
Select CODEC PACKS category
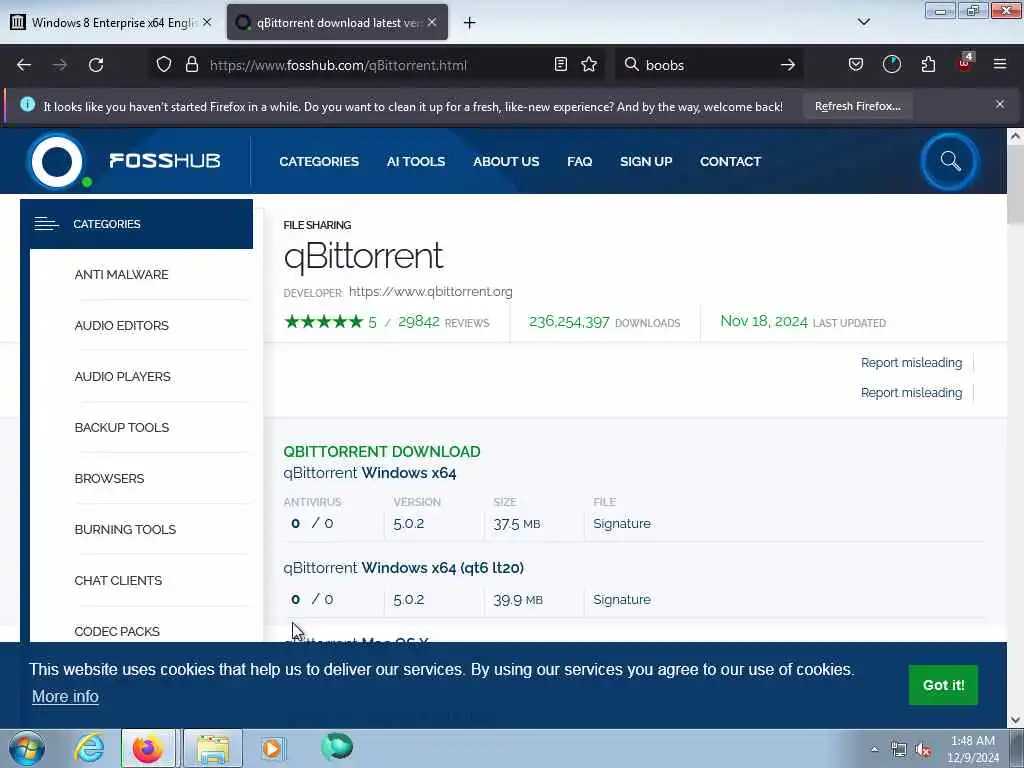(118, 631)
